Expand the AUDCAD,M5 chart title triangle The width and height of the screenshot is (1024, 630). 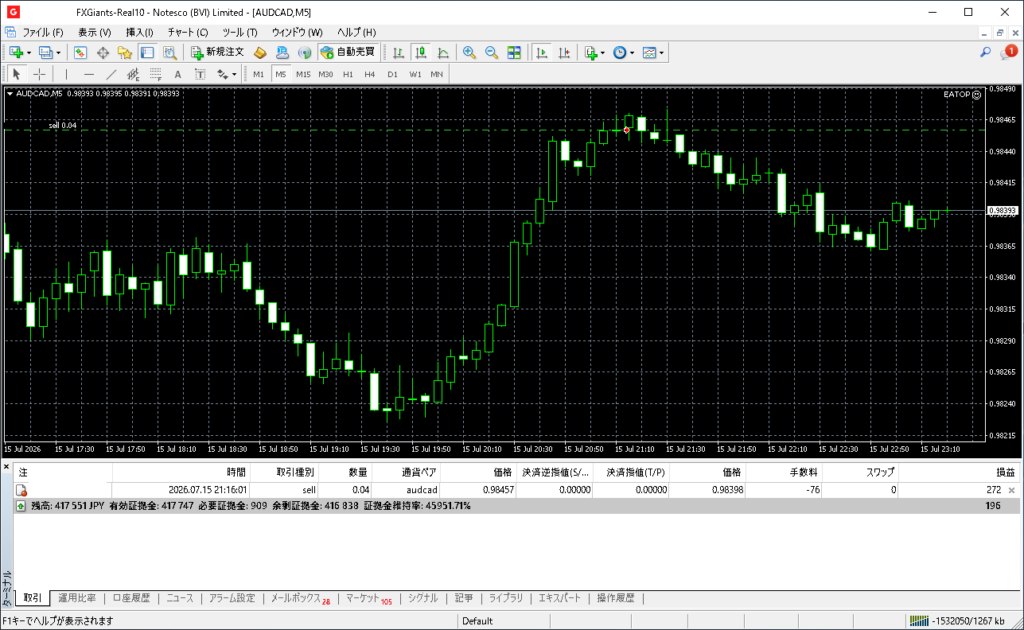(10, 94)
